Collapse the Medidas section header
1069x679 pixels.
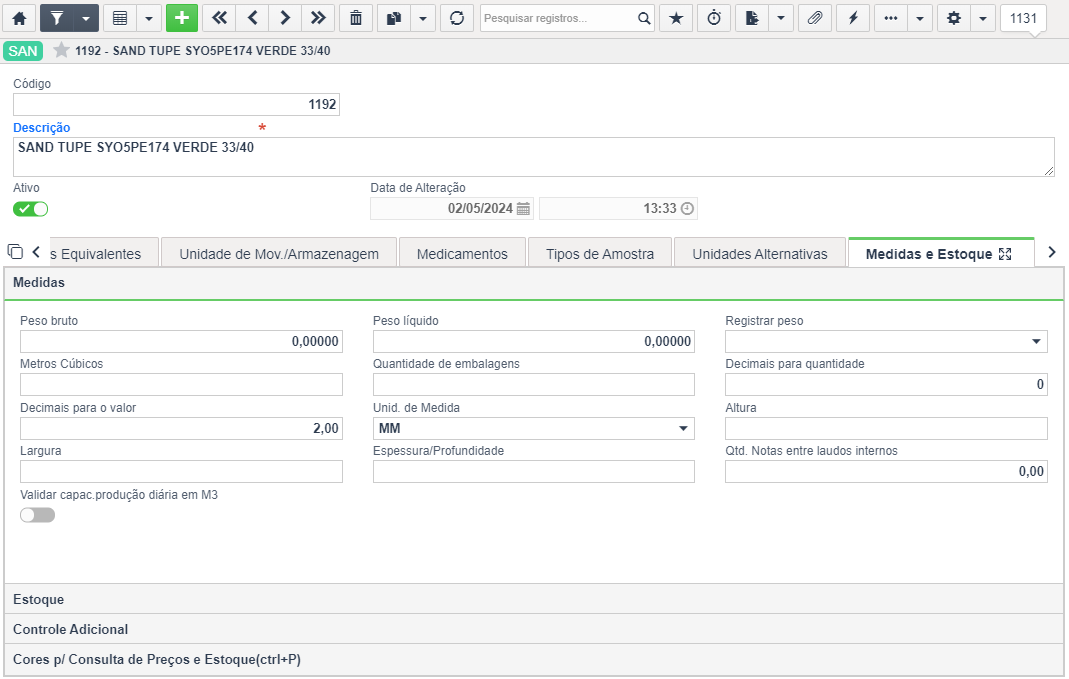coord(534,283)
